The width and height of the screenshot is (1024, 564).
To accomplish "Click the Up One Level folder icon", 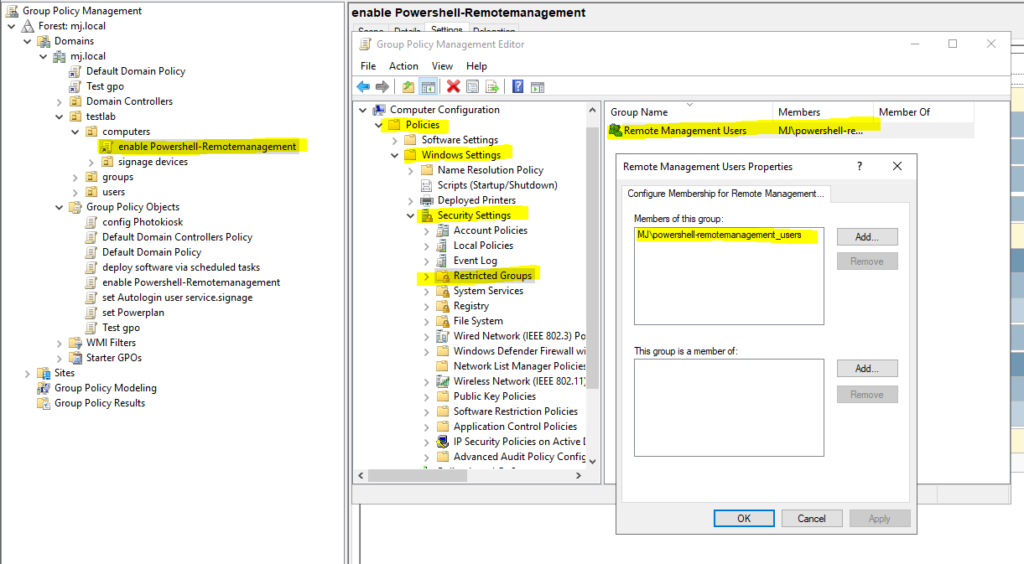I will [408, 86].
